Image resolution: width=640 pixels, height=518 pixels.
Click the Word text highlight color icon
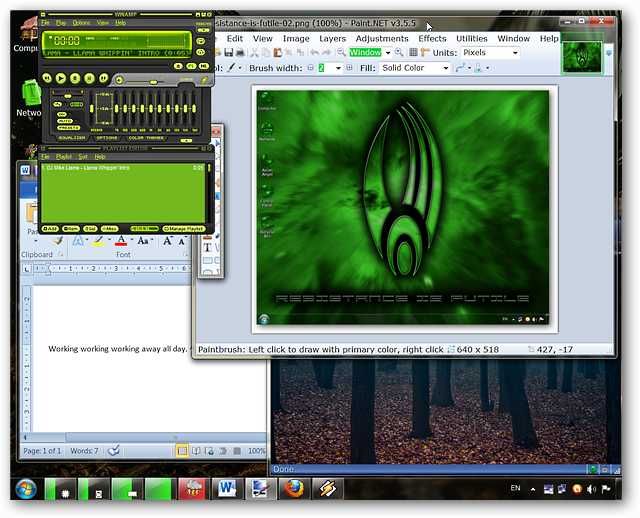click(98, 240)
